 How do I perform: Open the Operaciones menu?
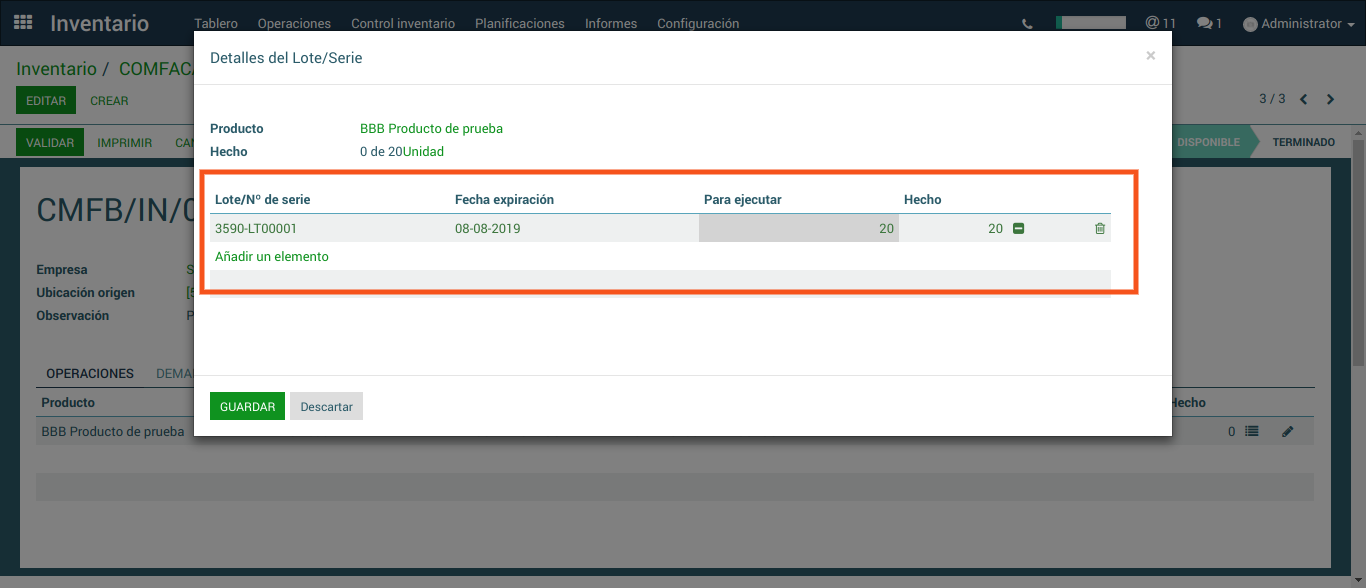click(x=294, y=24)
